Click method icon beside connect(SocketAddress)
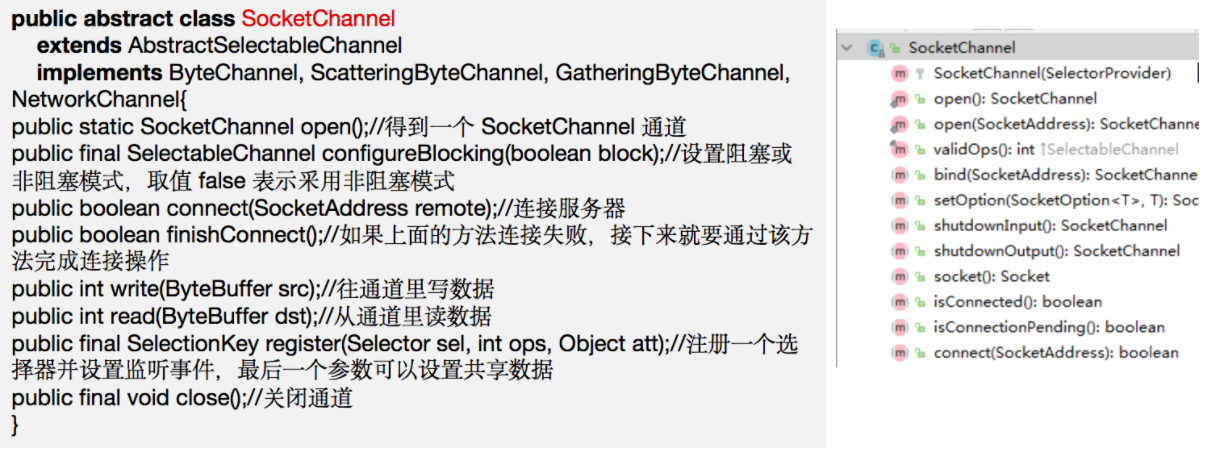The height and width of the screenshot is (463, 1206). tap(900, 353)
